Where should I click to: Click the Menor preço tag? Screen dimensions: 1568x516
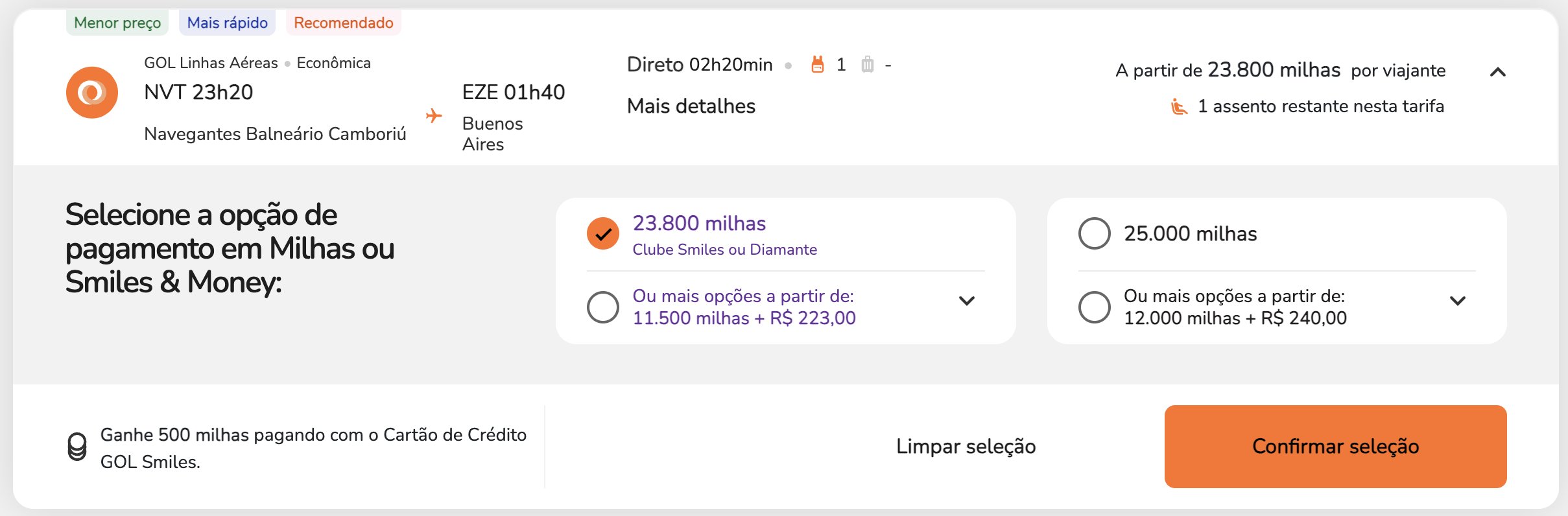(117, 23)
